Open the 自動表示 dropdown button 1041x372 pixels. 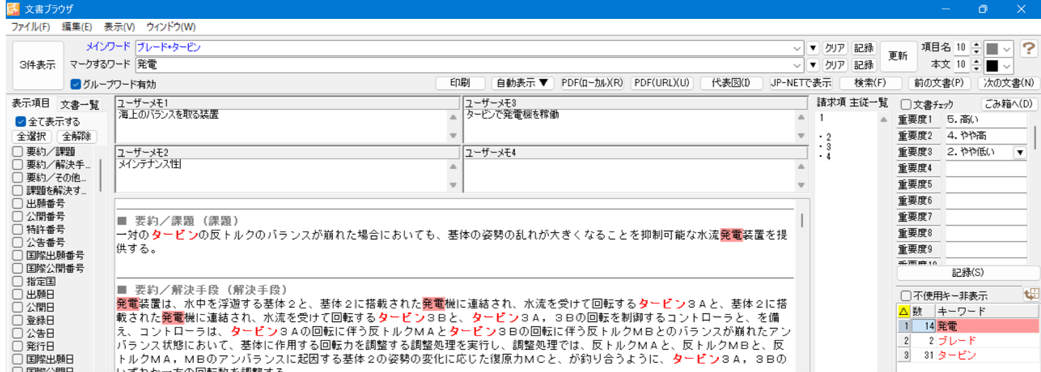coord(522,83)
